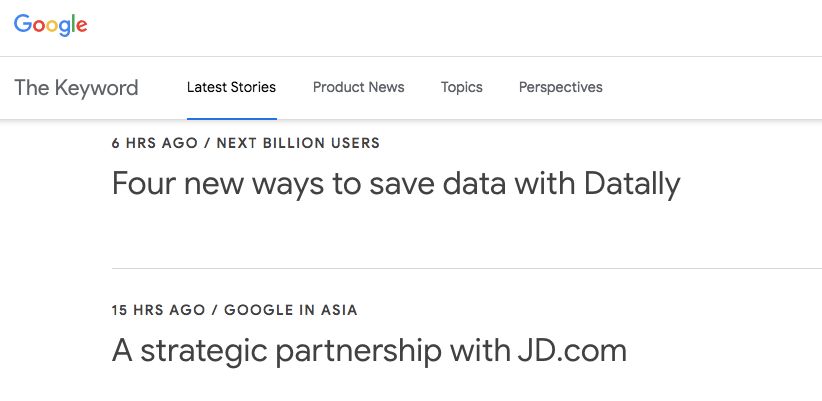
Task: Go to The Keyword blog home
Action: [x=76, y=87]
